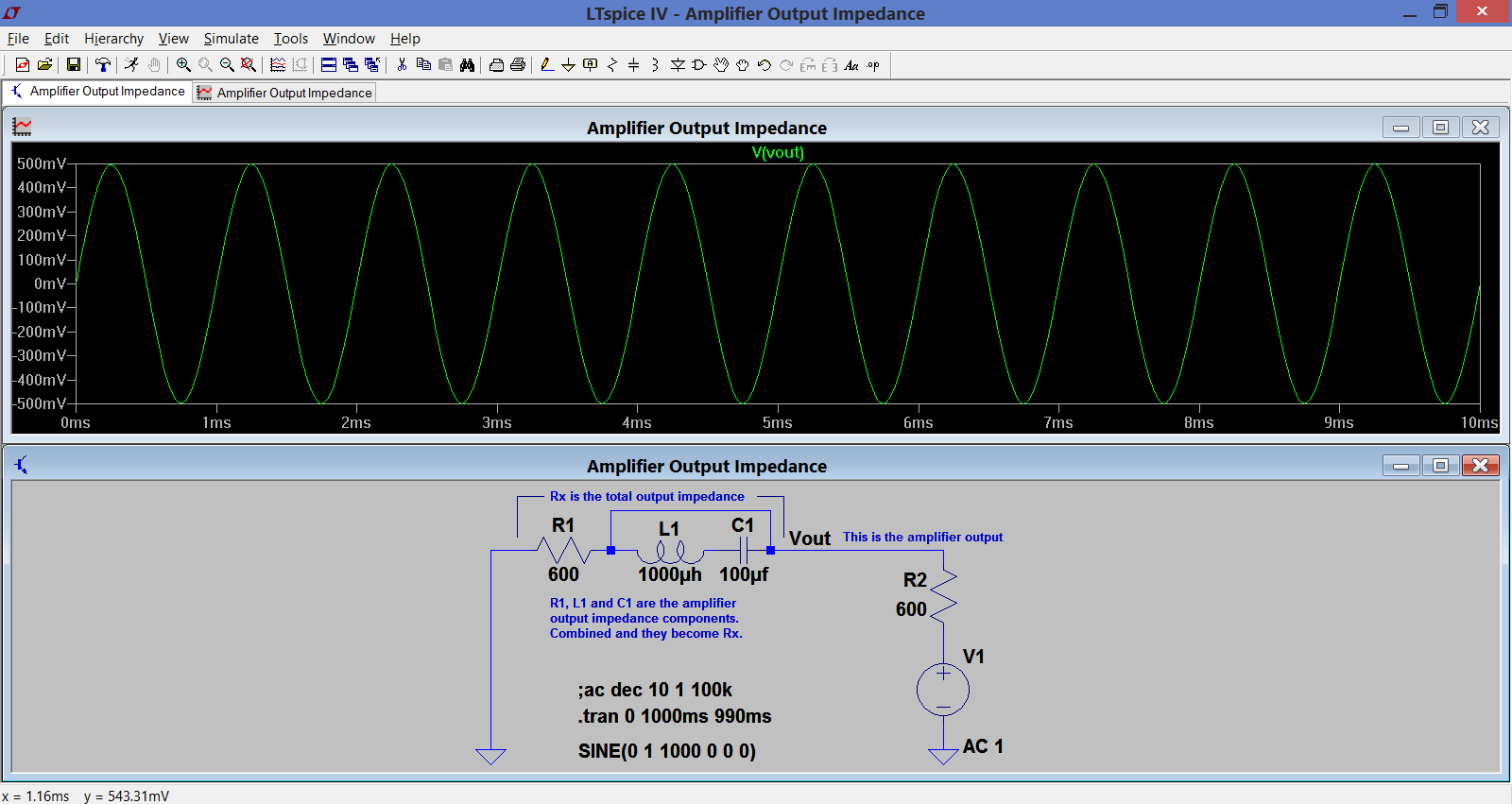Open the Control Panel hammer icon
Screen dimensions: 1512x804
click(x=103, y=65)
